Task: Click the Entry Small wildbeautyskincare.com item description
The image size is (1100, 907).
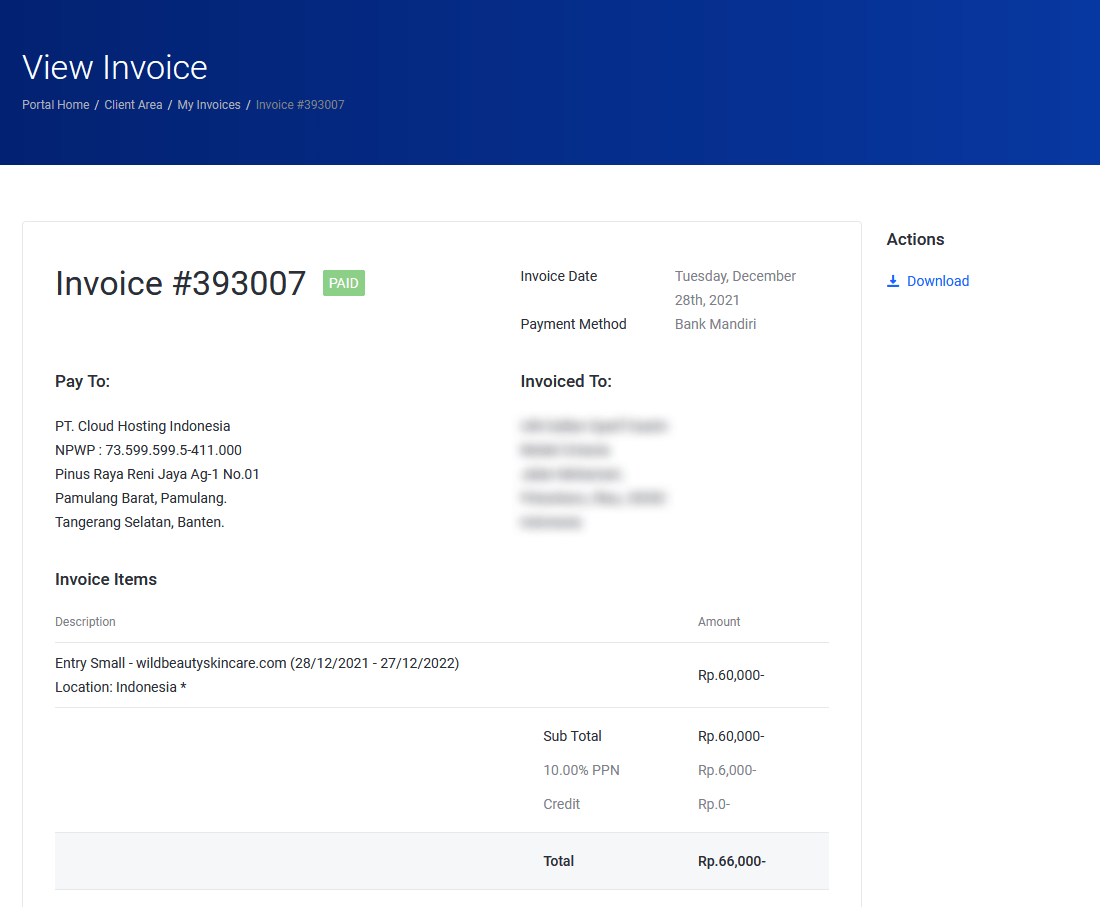Action: coord(257,663)
